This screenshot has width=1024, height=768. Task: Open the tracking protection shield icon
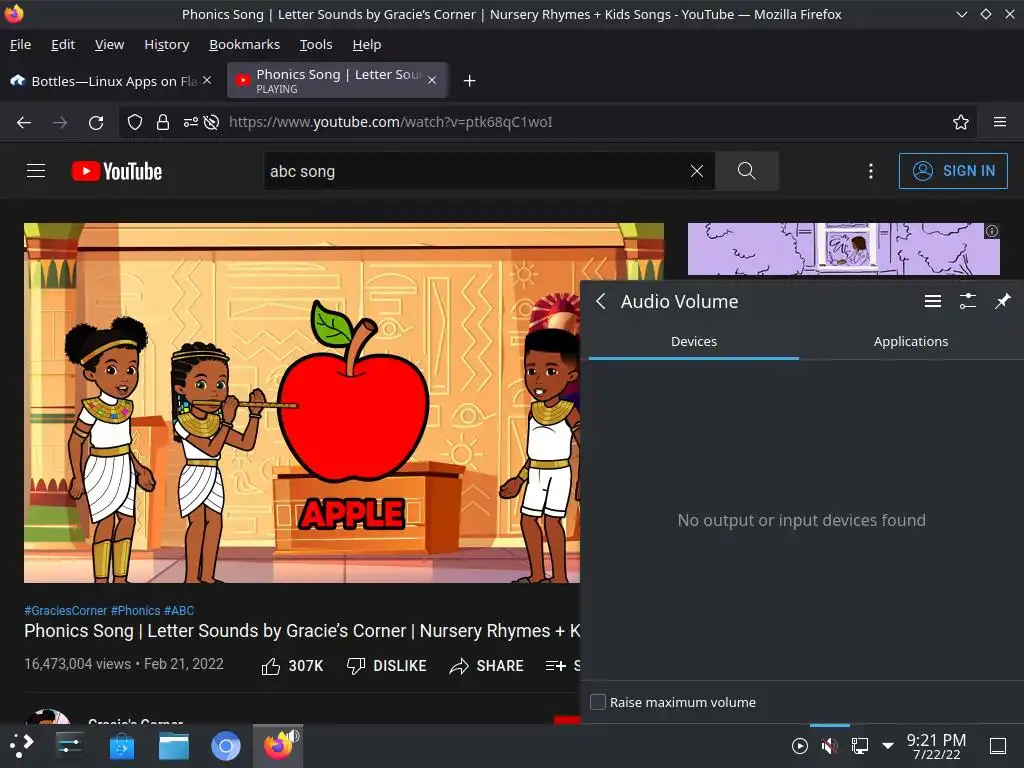point(135,122)
